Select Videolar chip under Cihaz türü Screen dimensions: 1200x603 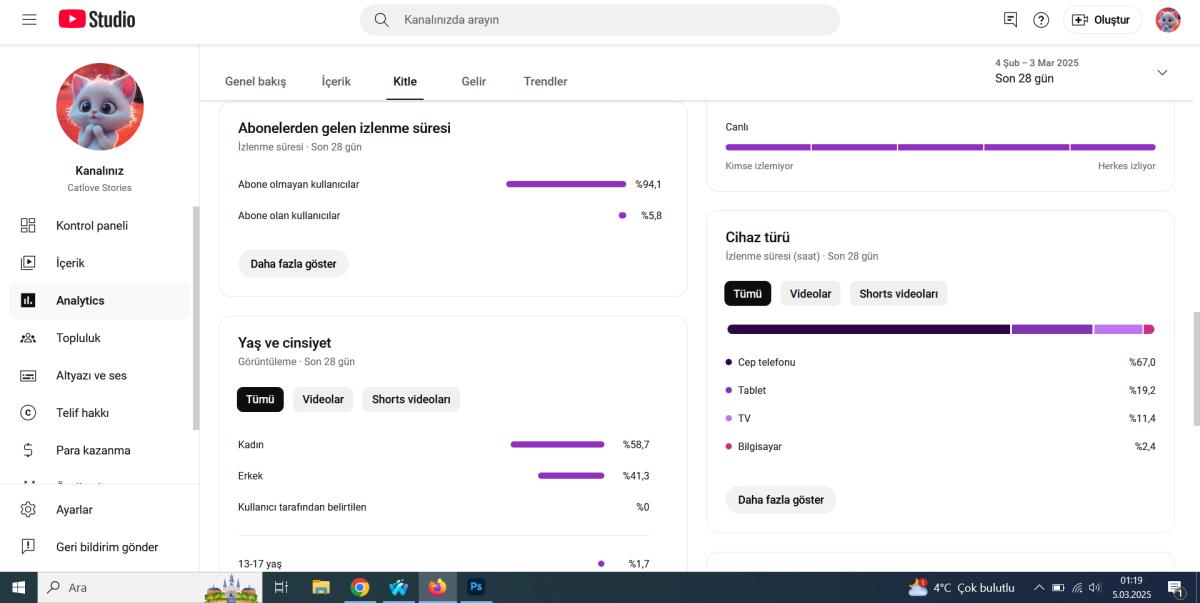coord(810,294)
